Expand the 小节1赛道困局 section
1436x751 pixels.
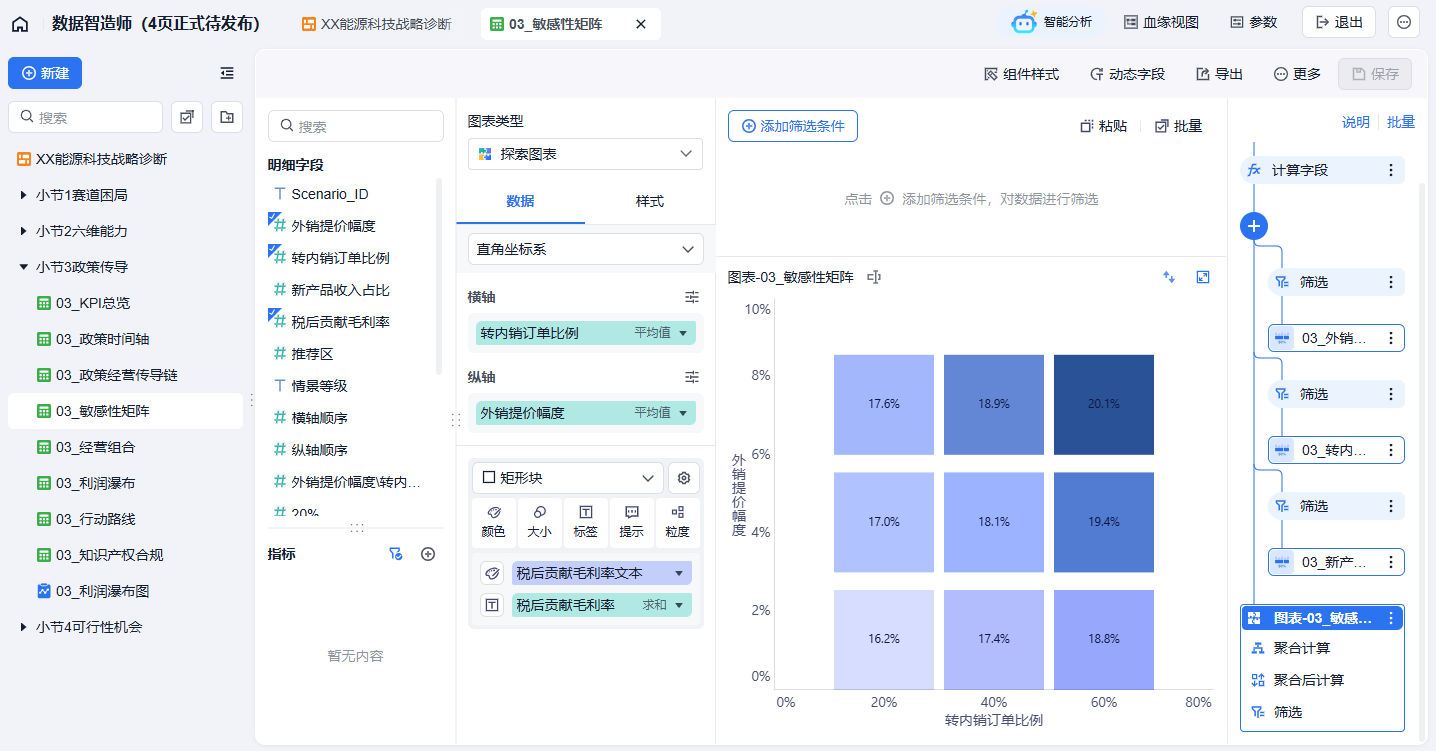point(23,195)
